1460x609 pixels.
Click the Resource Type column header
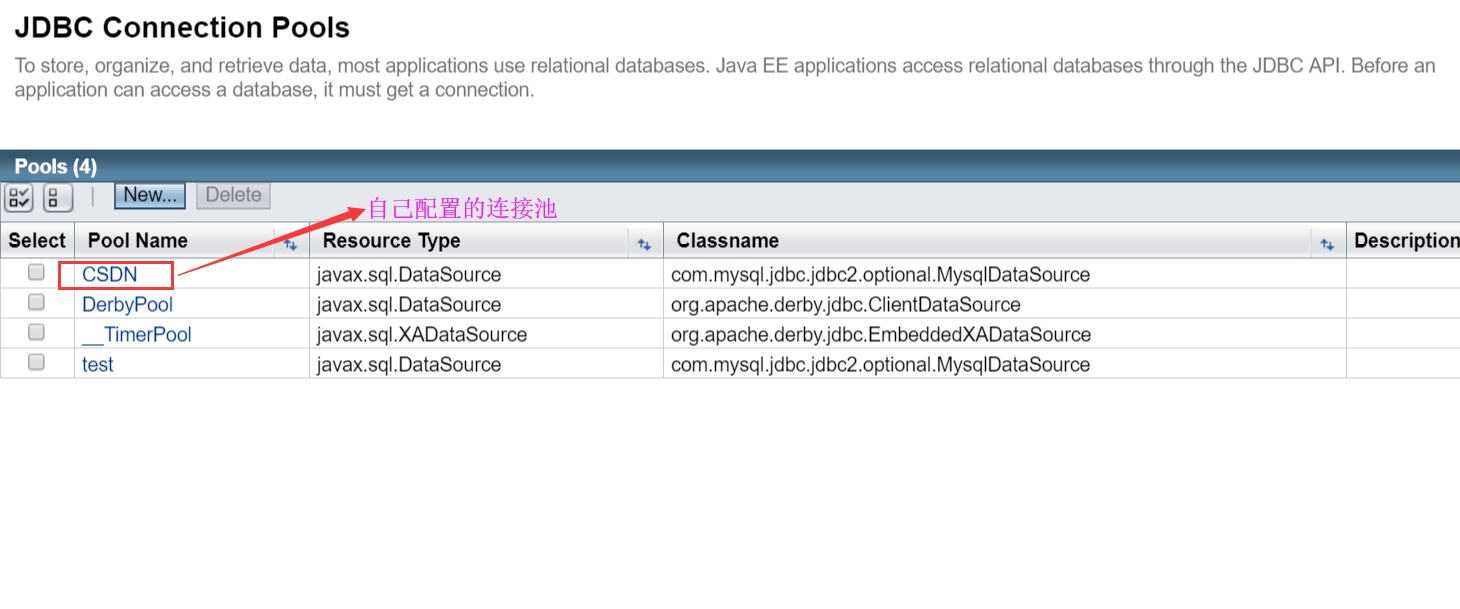392,240
